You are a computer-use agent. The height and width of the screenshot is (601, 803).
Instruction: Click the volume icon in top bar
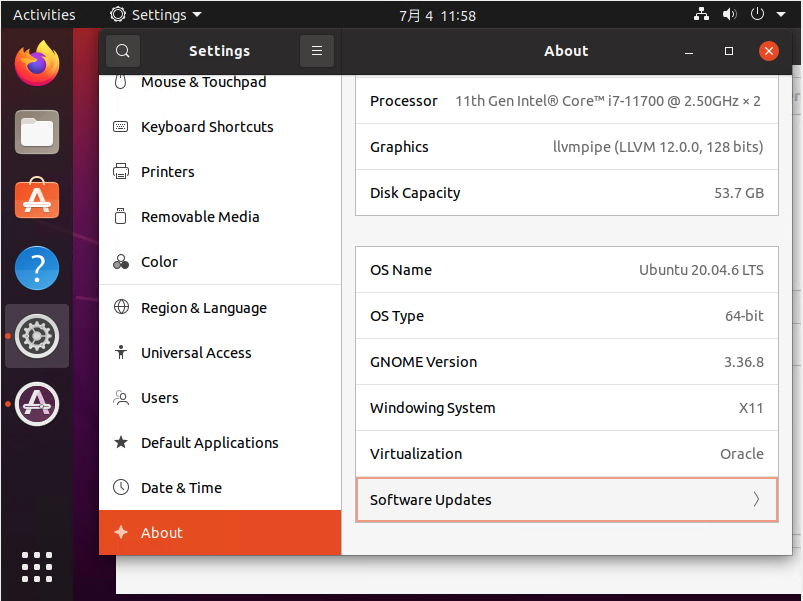(x=729, y=15)
